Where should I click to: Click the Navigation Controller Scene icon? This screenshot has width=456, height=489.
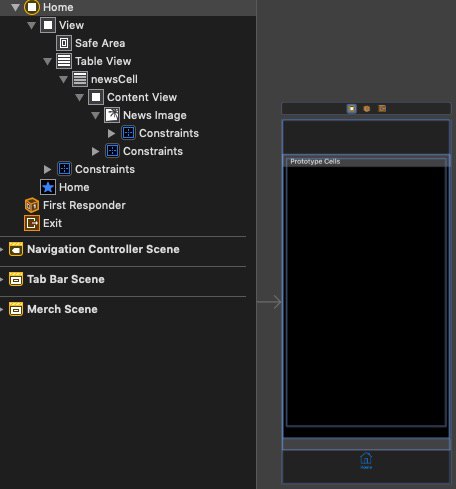pyautogui.click(x=16, y=249)
